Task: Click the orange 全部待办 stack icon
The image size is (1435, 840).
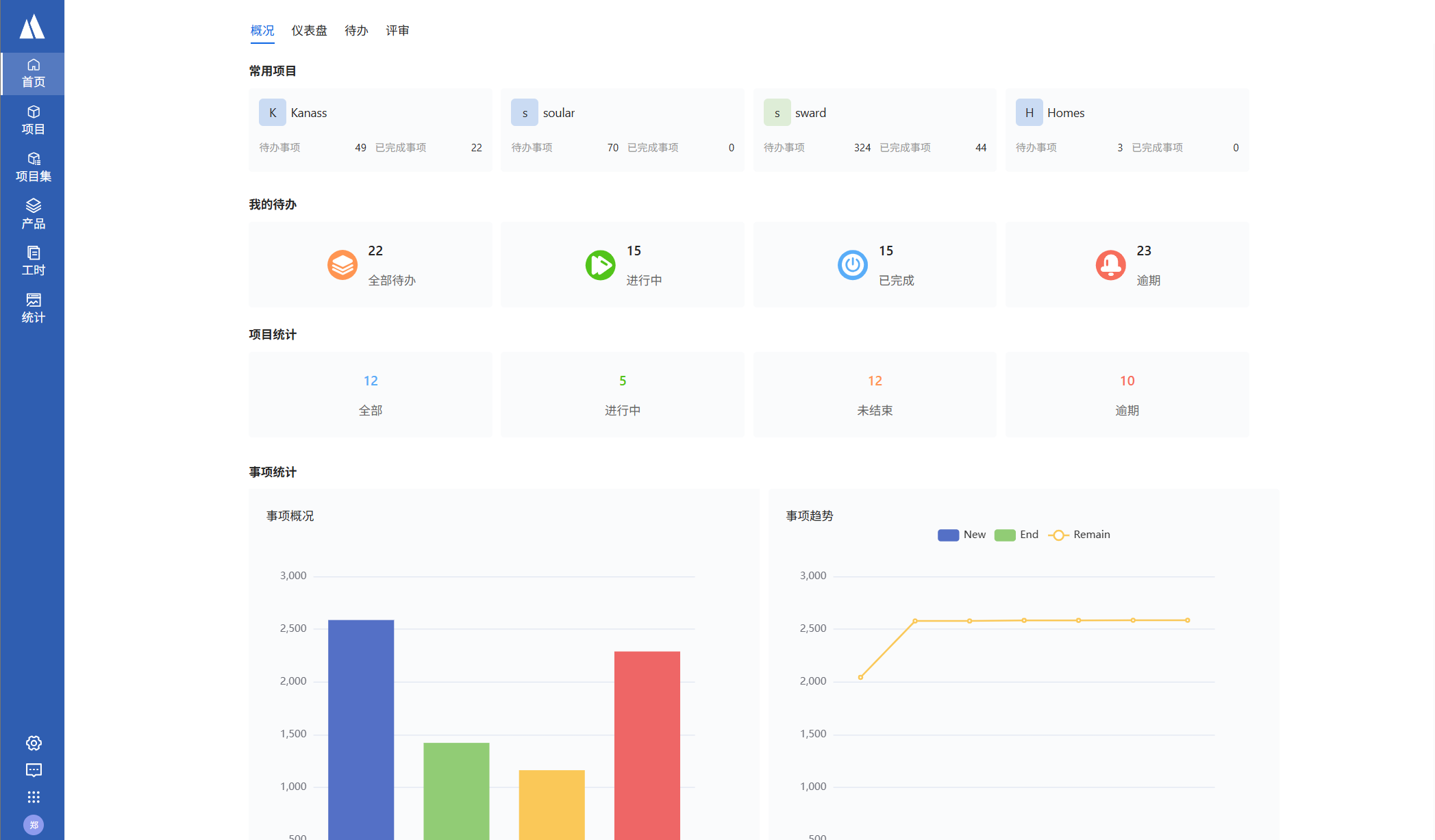Action: 342,265
